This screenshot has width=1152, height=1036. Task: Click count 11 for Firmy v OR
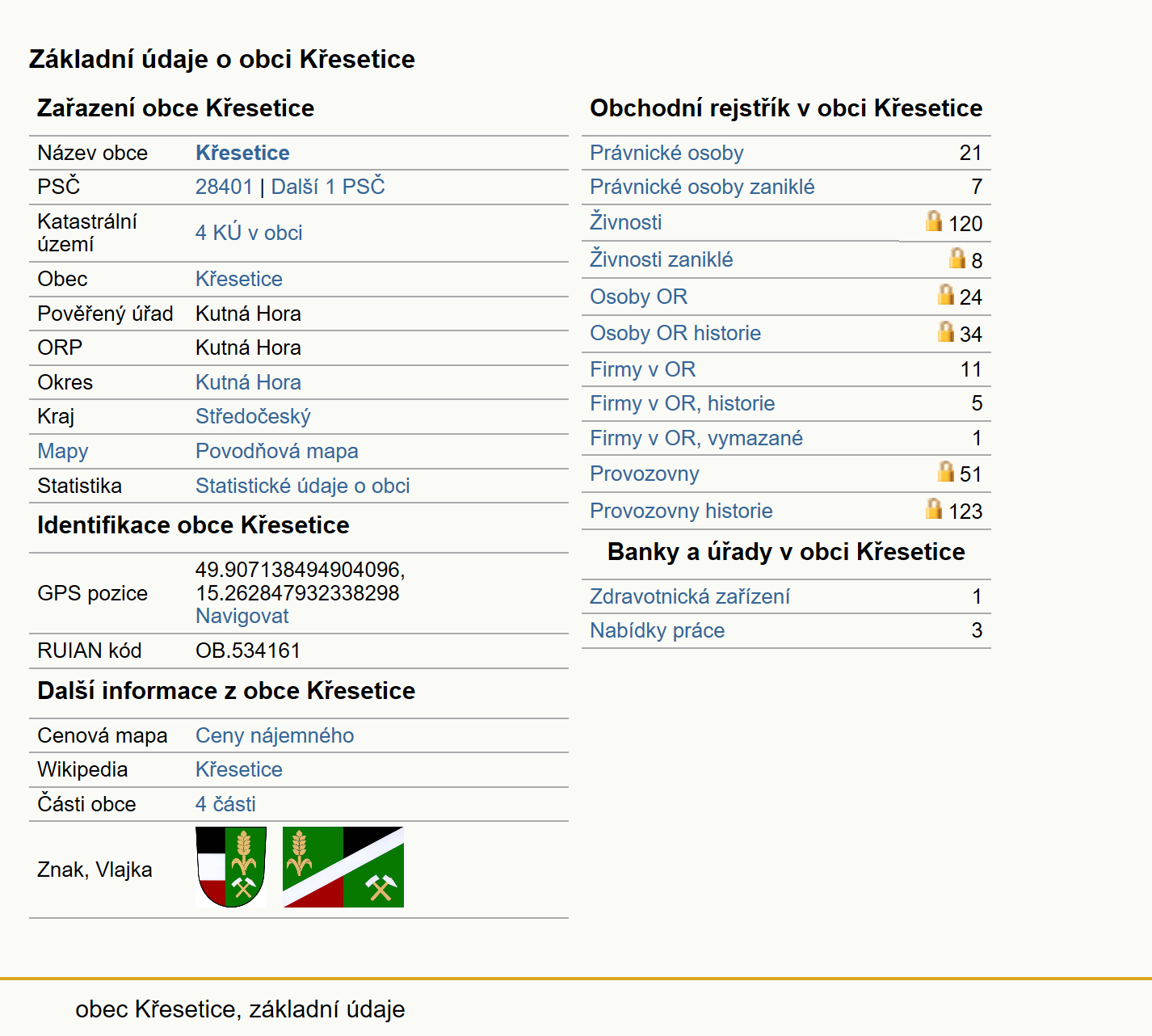click(x=971, y=369)
